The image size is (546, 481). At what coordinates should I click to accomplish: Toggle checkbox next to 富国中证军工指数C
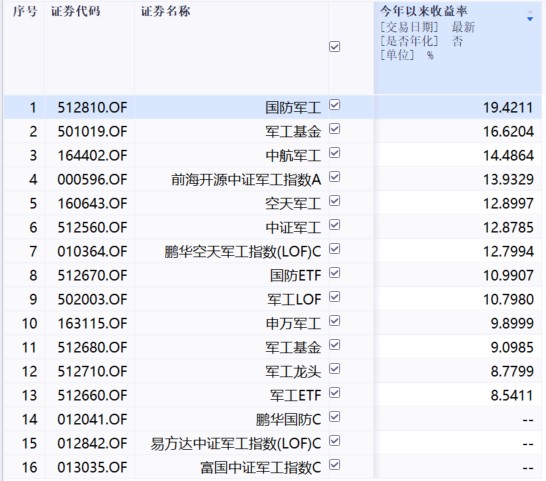pyautogui.click(x=334, y=465)
